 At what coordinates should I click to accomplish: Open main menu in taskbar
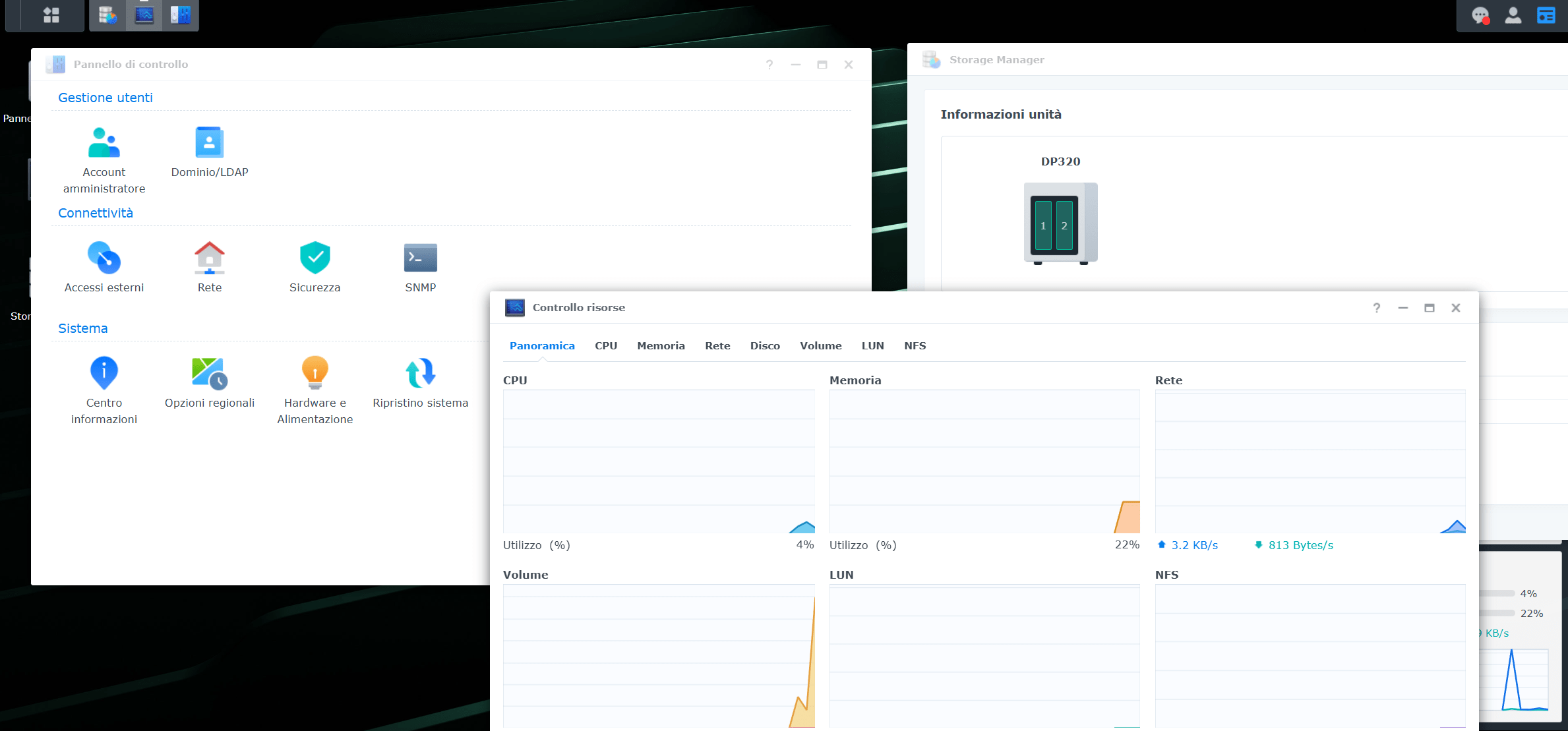[51, 15]
